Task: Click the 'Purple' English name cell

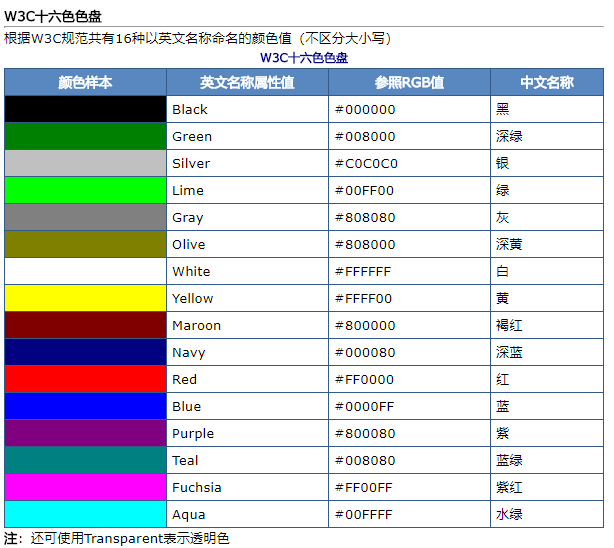Action: coord(248,434)
